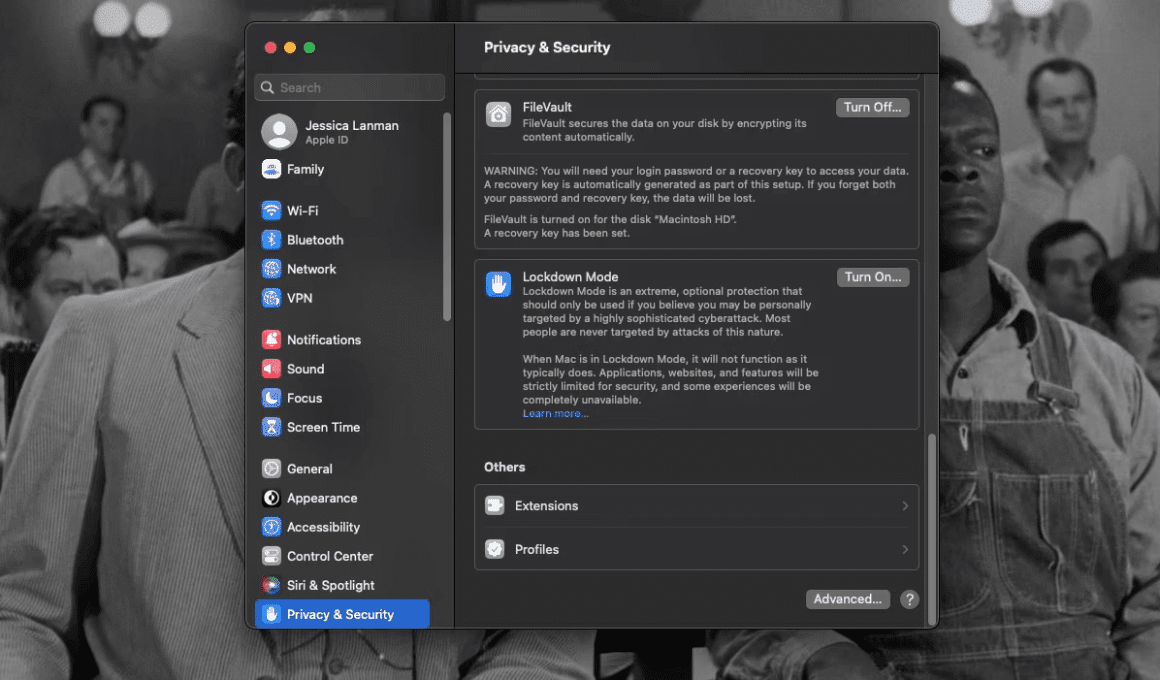
Task: Select the Wi-Fi label in sidebar
Action: 303,211
